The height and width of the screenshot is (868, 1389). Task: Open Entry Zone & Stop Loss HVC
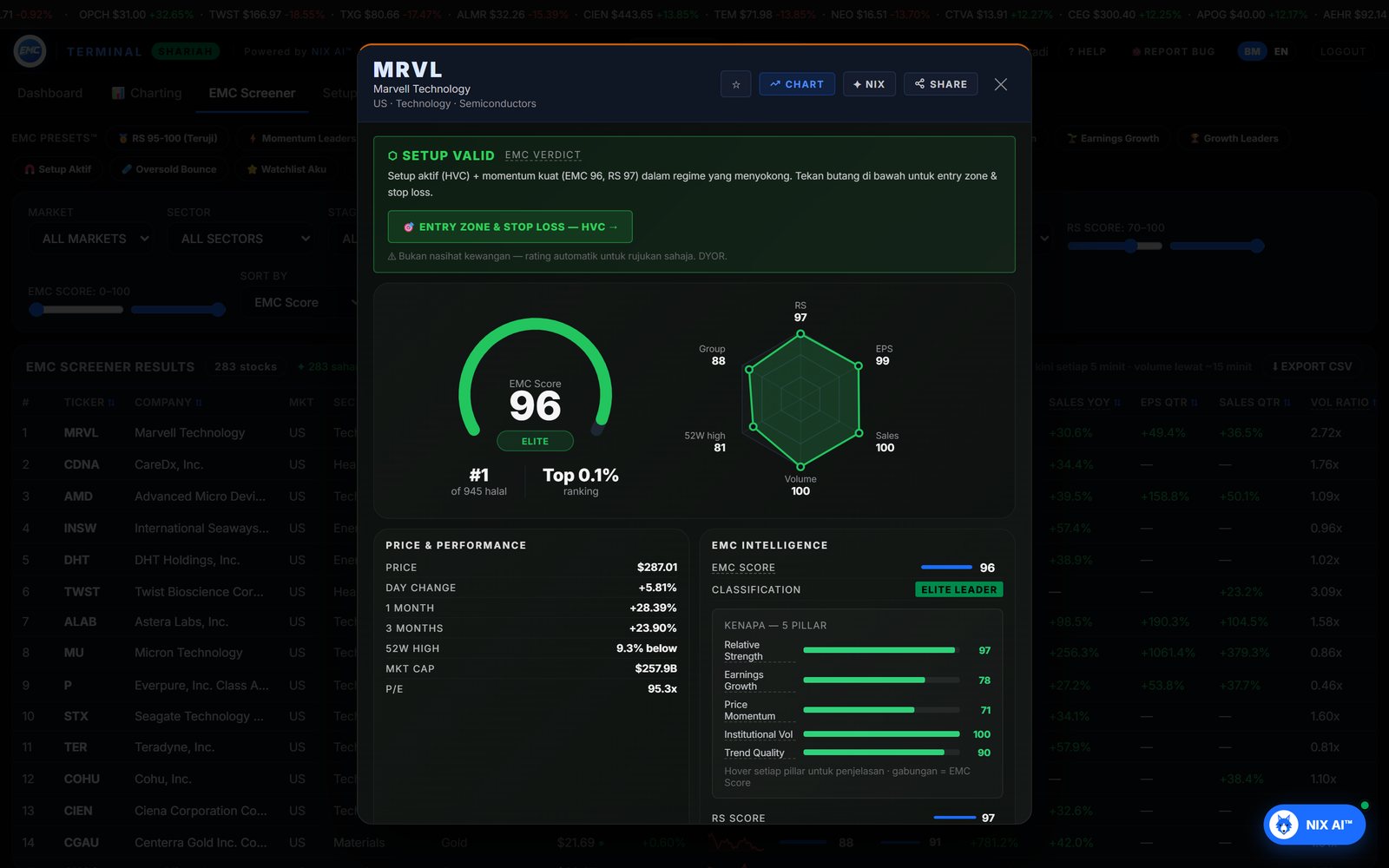pos(510,227)
